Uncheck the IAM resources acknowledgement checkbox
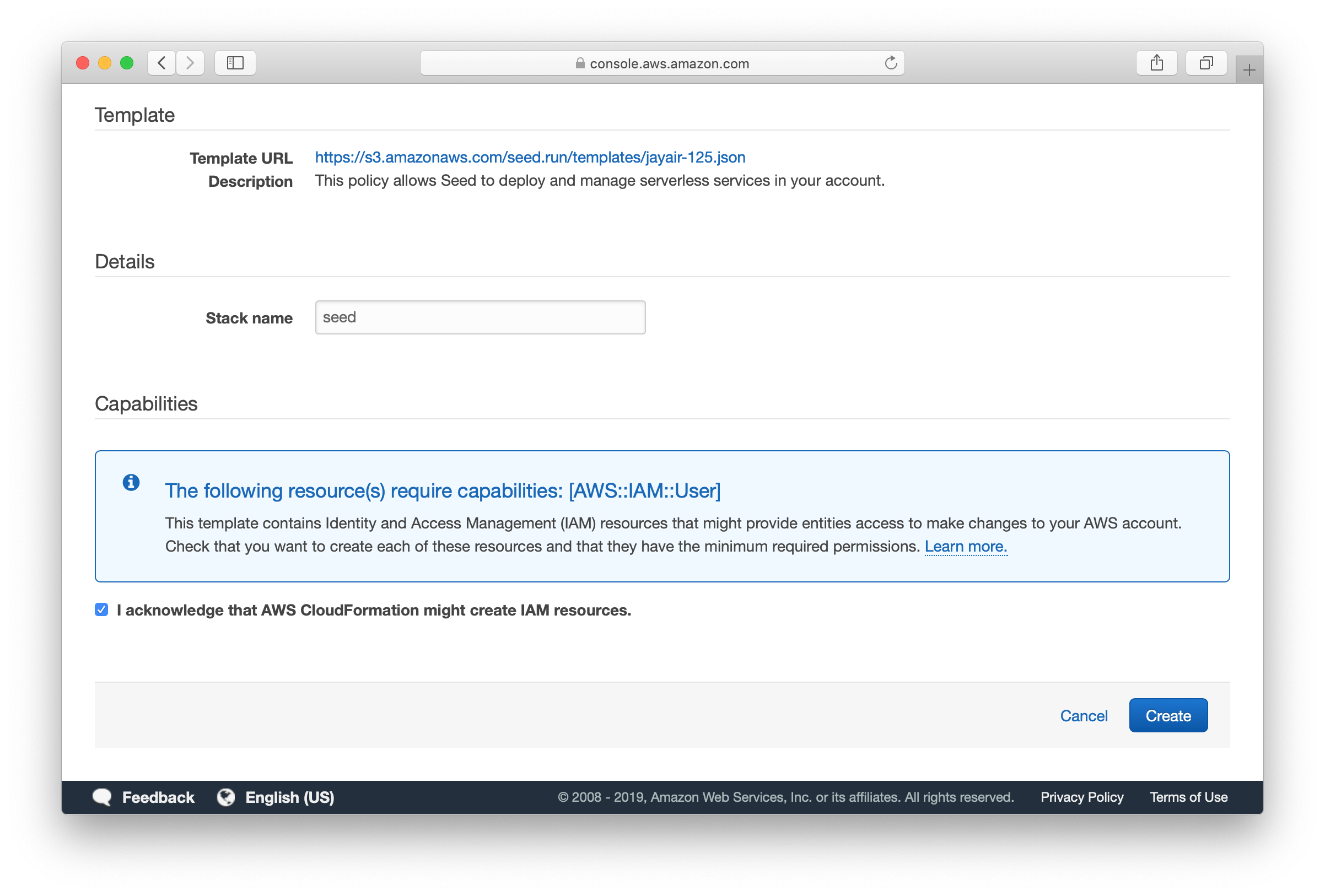Screen dimensions: 1325x896 pos(101,610)
